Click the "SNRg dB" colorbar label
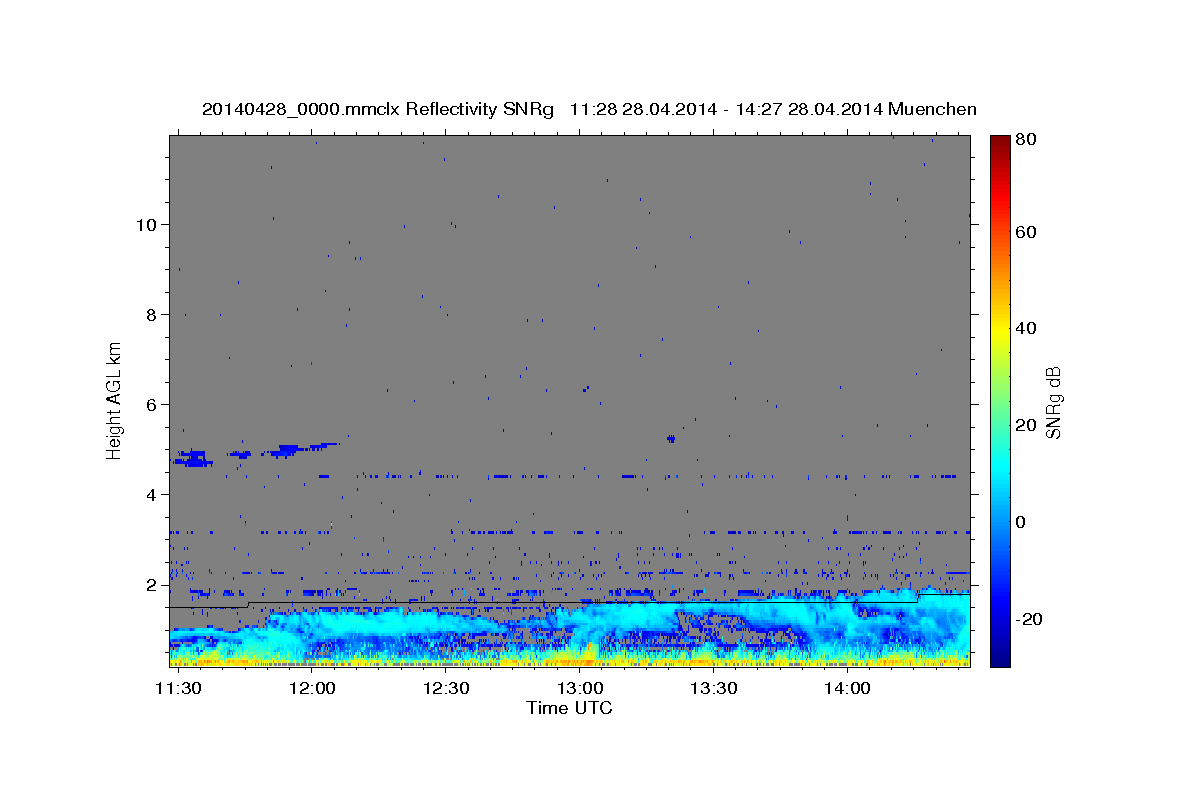 pyautogui.click(x=1053, y=402)
